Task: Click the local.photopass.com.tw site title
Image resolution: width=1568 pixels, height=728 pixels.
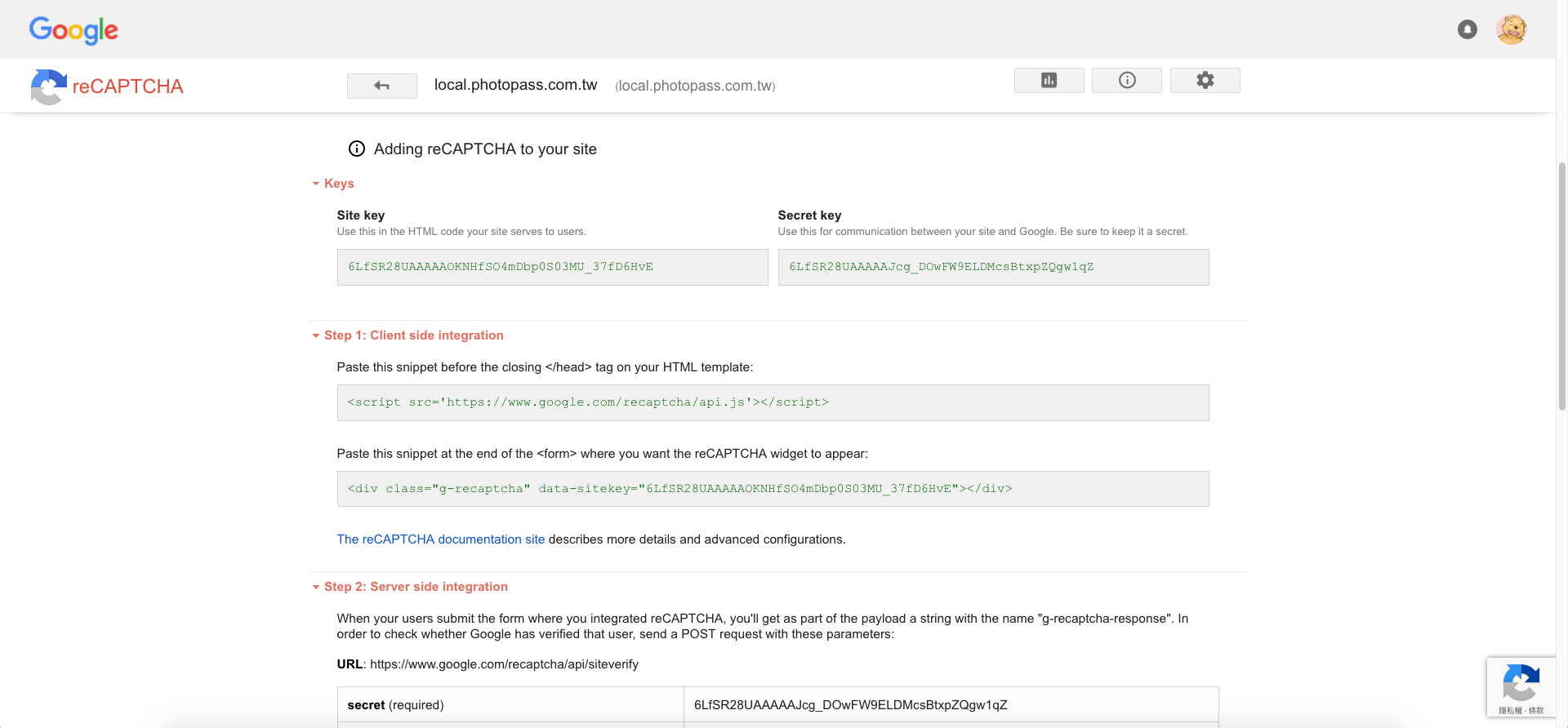Action: click(x=516, y=85)
